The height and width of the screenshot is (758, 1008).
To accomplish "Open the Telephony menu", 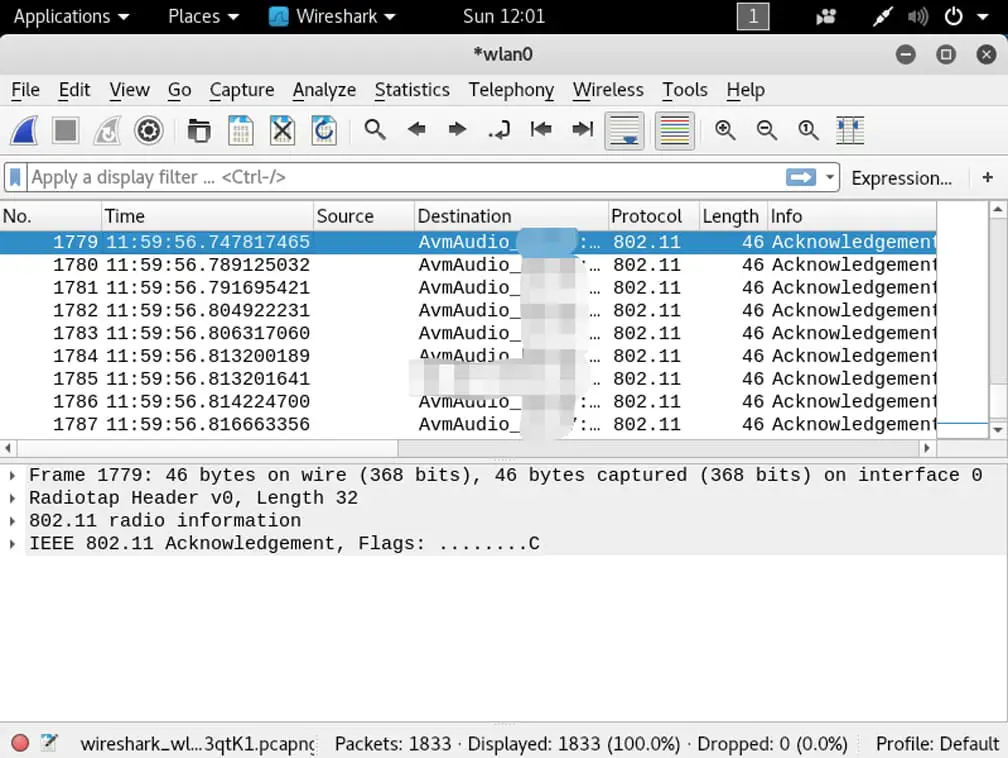I will coord(511,90).
